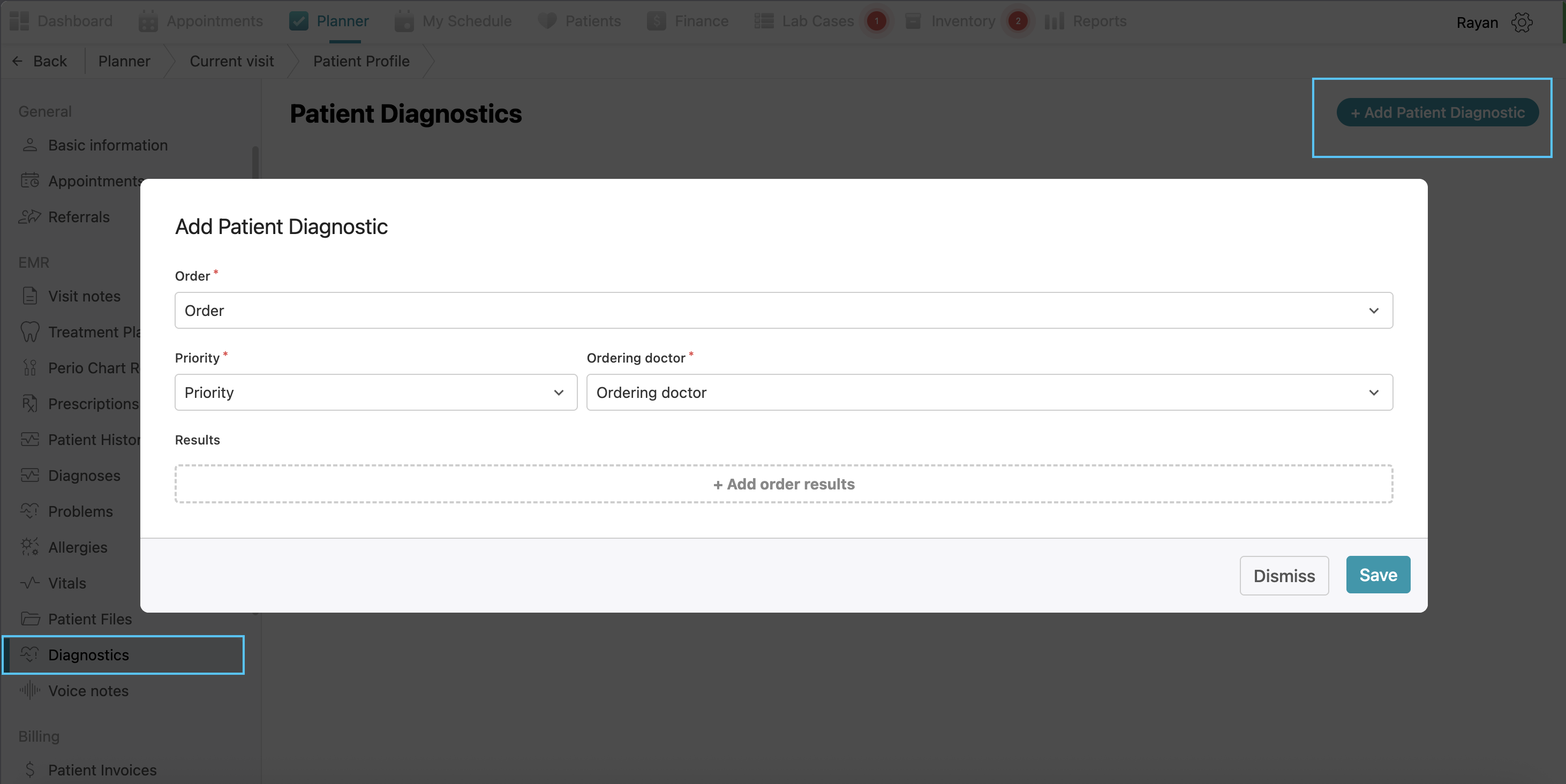
Task: Open the Ordering doctor dropdown
Action: (x=989, y=393)
